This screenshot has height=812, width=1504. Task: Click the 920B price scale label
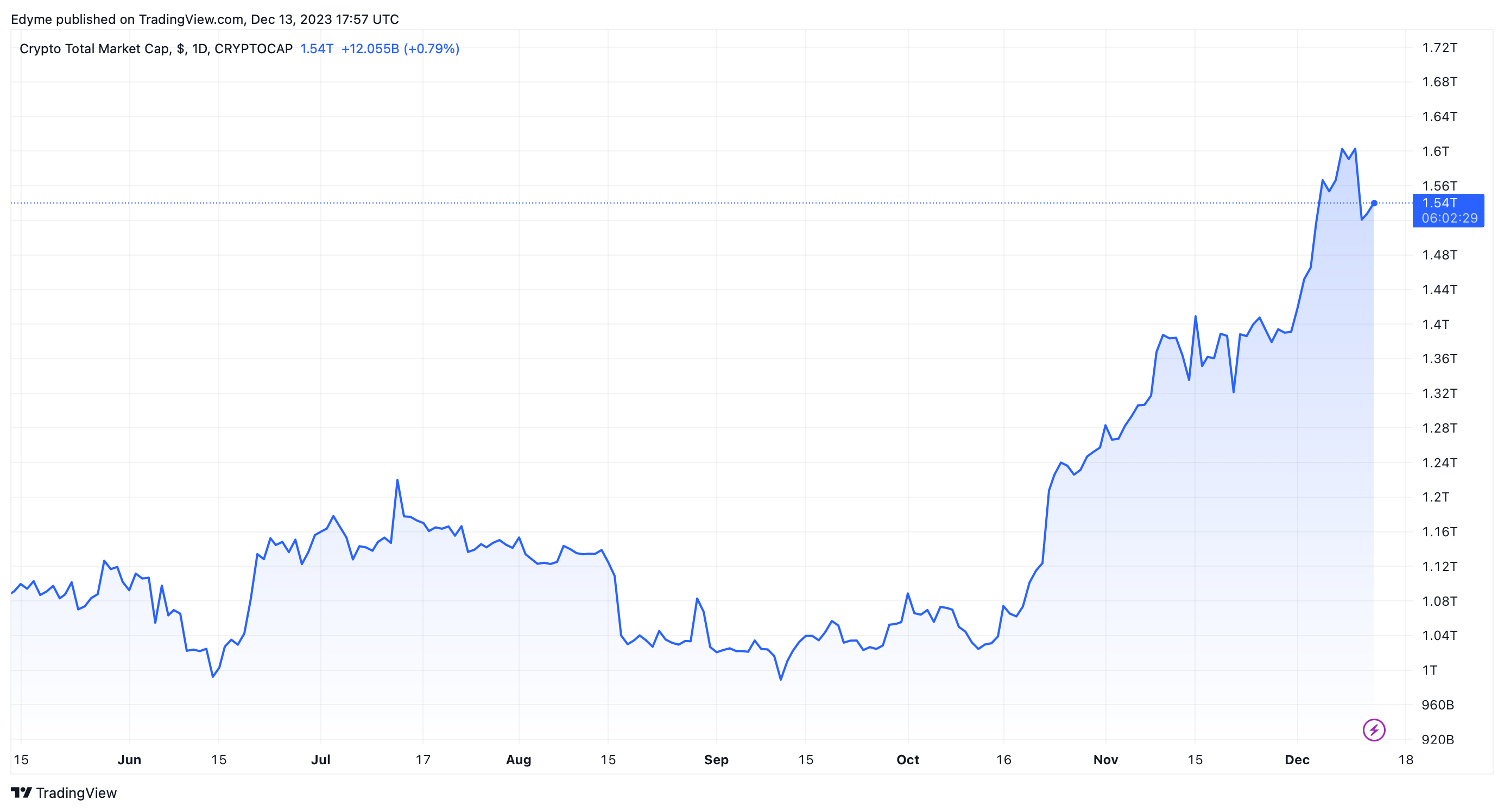pyautogui.click(x=1437, y=739)
